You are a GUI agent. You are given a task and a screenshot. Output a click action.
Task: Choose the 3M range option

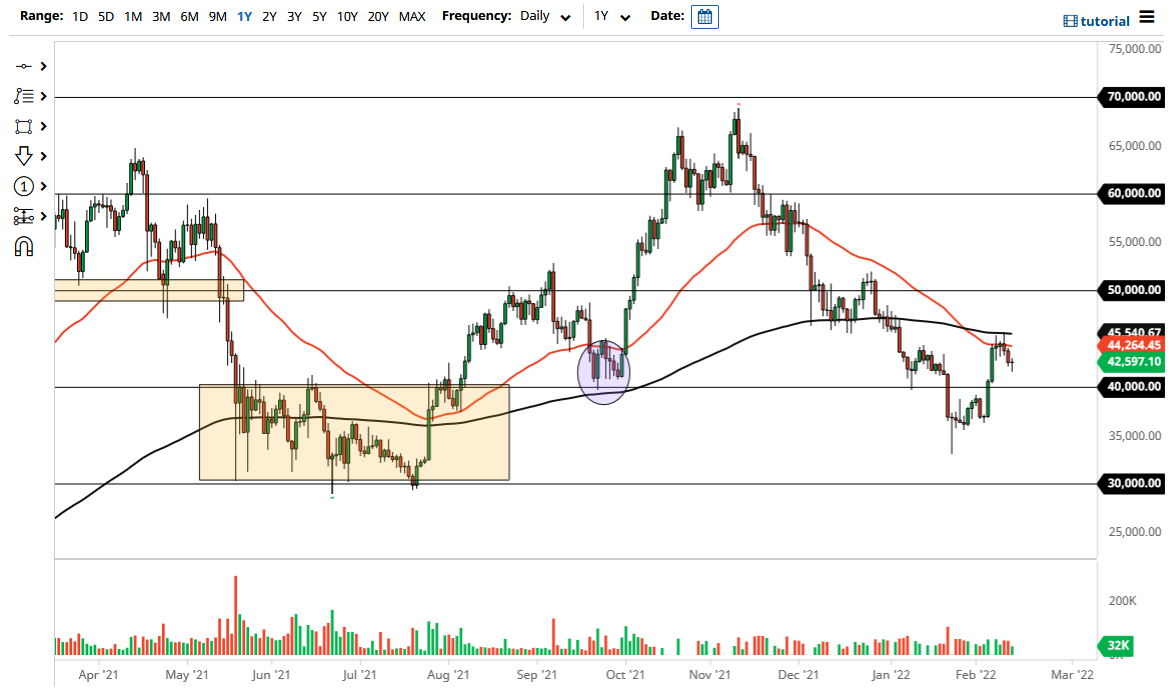coord(160,16)
